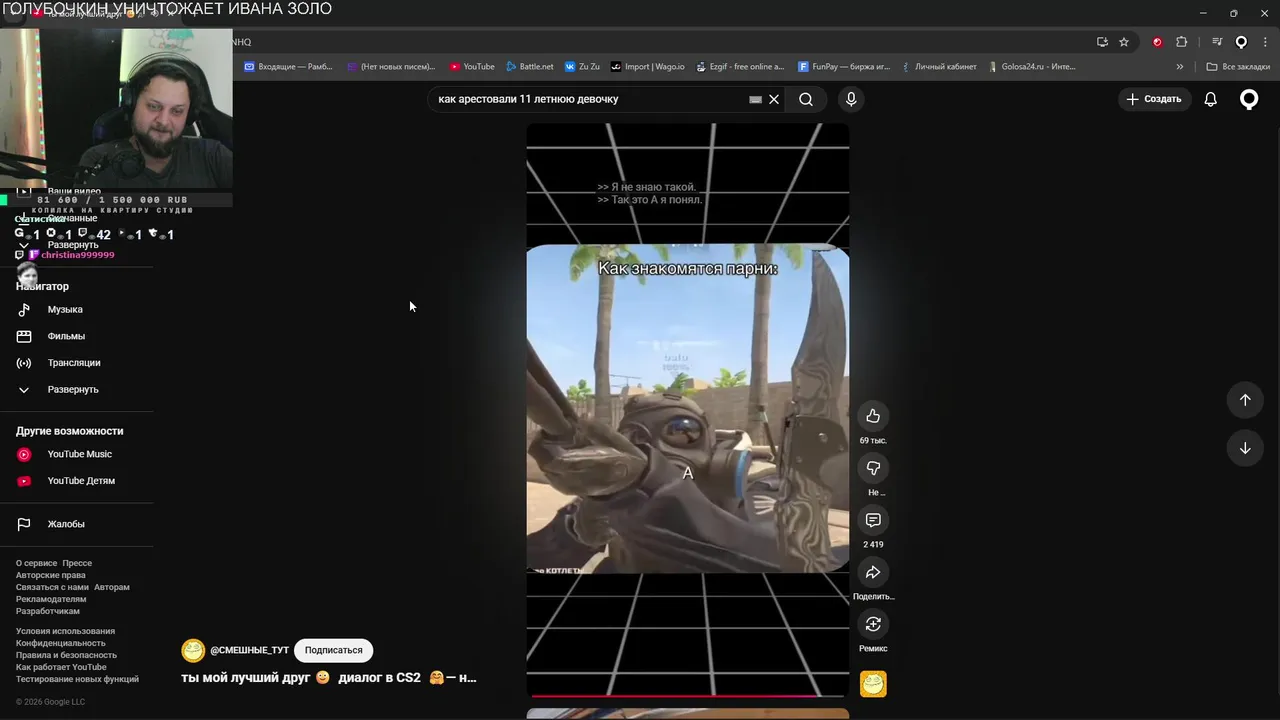Image resolution: width=1280 pixels, height=720 pixels.
Task: Open the Import | Wago.io bookmark
Action: tap(648, 67)
